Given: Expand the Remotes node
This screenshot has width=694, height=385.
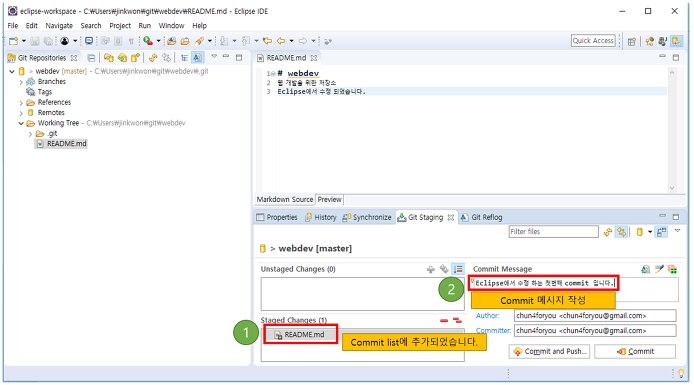Looking at the screenshot, I should (21, 113).
